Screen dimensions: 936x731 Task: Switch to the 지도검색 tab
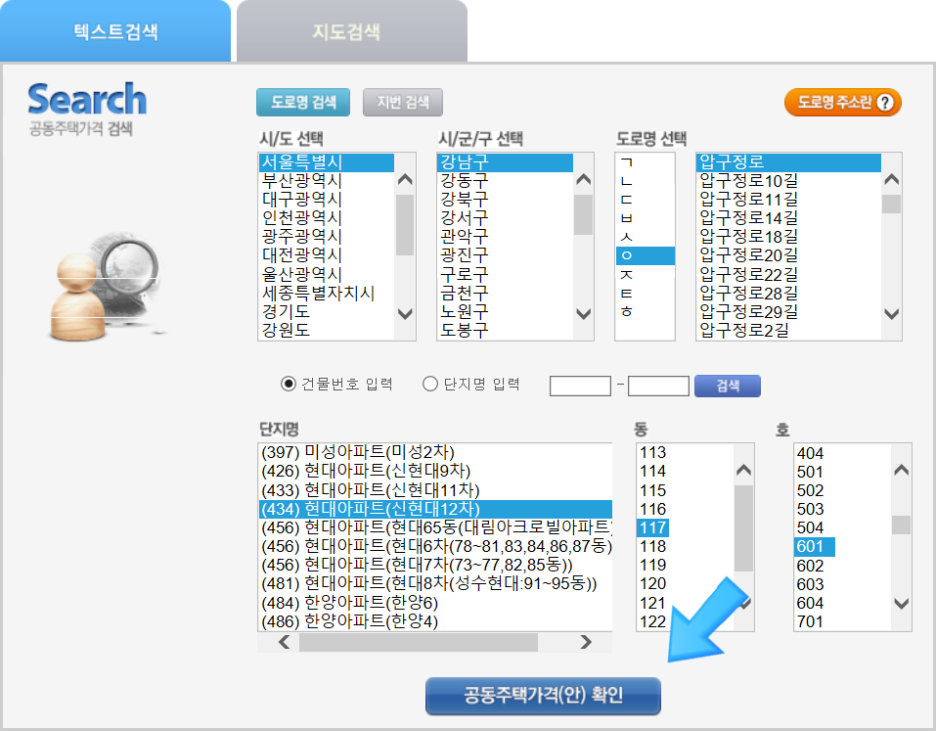tap(352, 31)
